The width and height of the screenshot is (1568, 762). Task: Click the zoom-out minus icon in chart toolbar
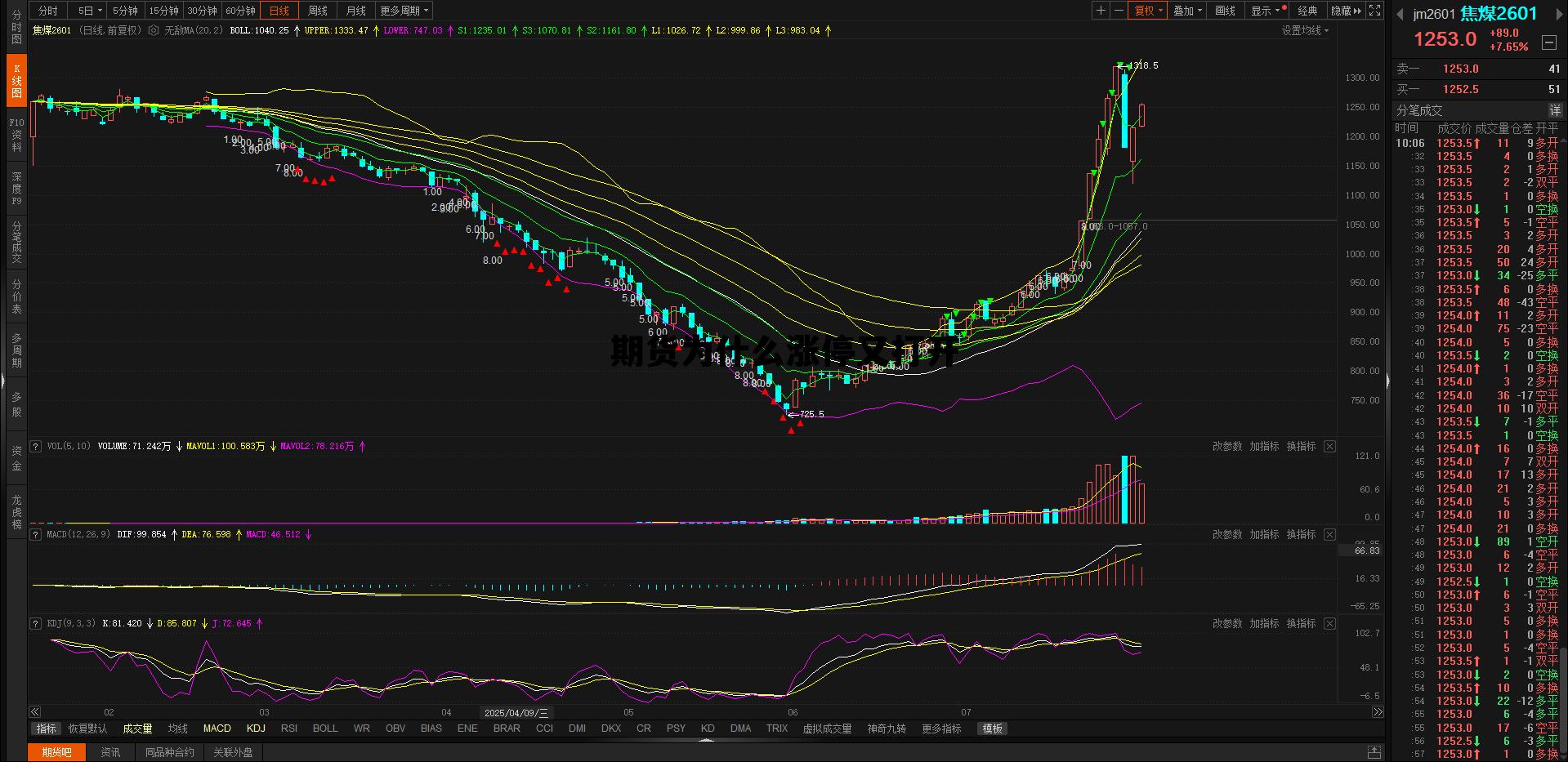(x=1117, y=11)
